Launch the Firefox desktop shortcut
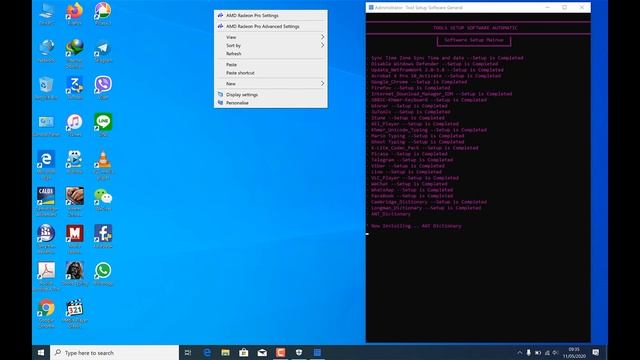Image resolution: width=640 pixels, height=360 pixels. [x=74, y=14]
